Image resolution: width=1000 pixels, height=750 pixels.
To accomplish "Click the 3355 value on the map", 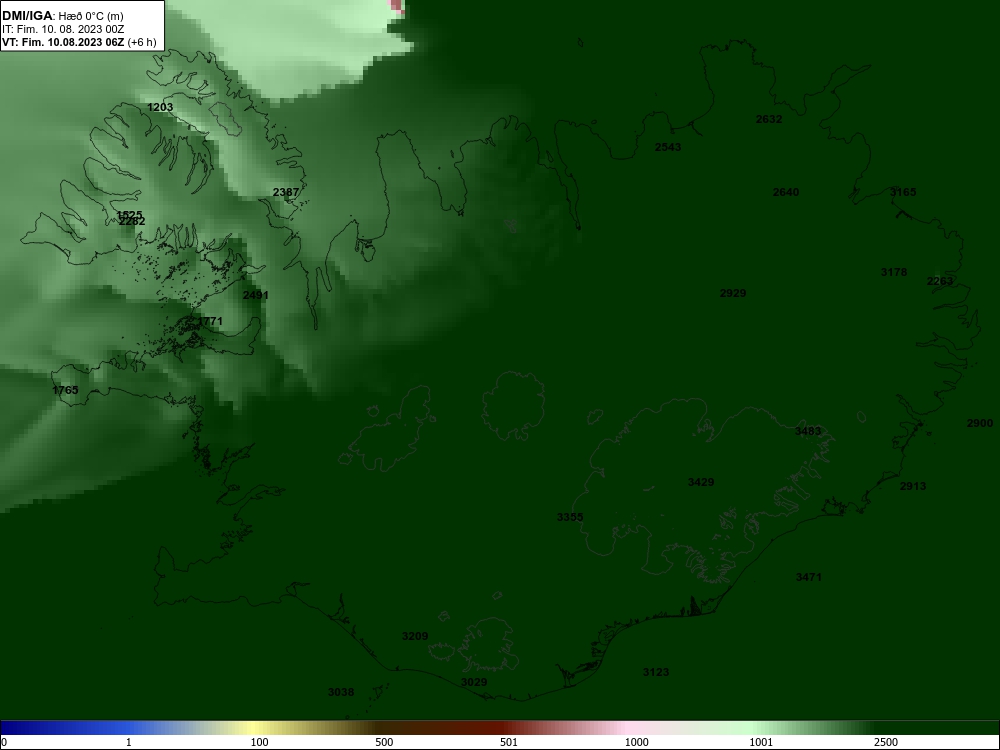I will 570,517.
